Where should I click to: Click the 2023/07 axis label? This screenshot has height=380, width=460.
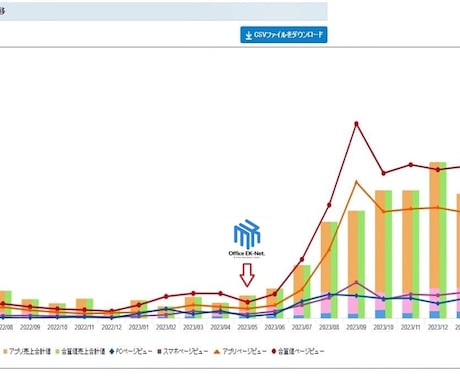302,327
